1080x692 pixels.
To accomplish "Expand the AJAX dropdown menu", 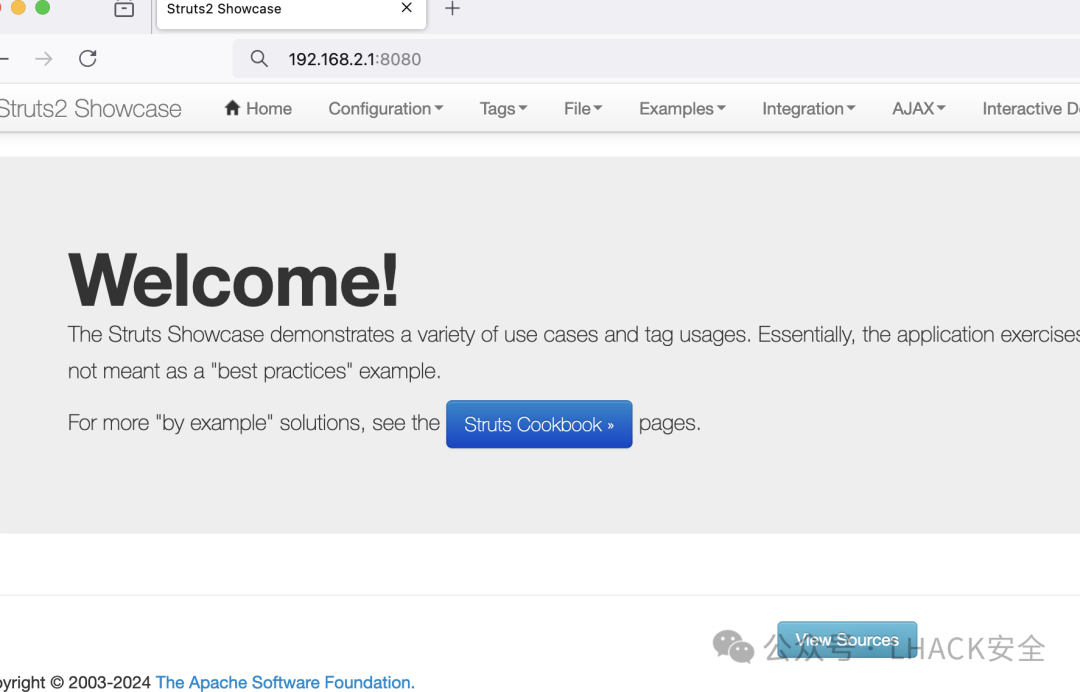I will pos(919,109).
